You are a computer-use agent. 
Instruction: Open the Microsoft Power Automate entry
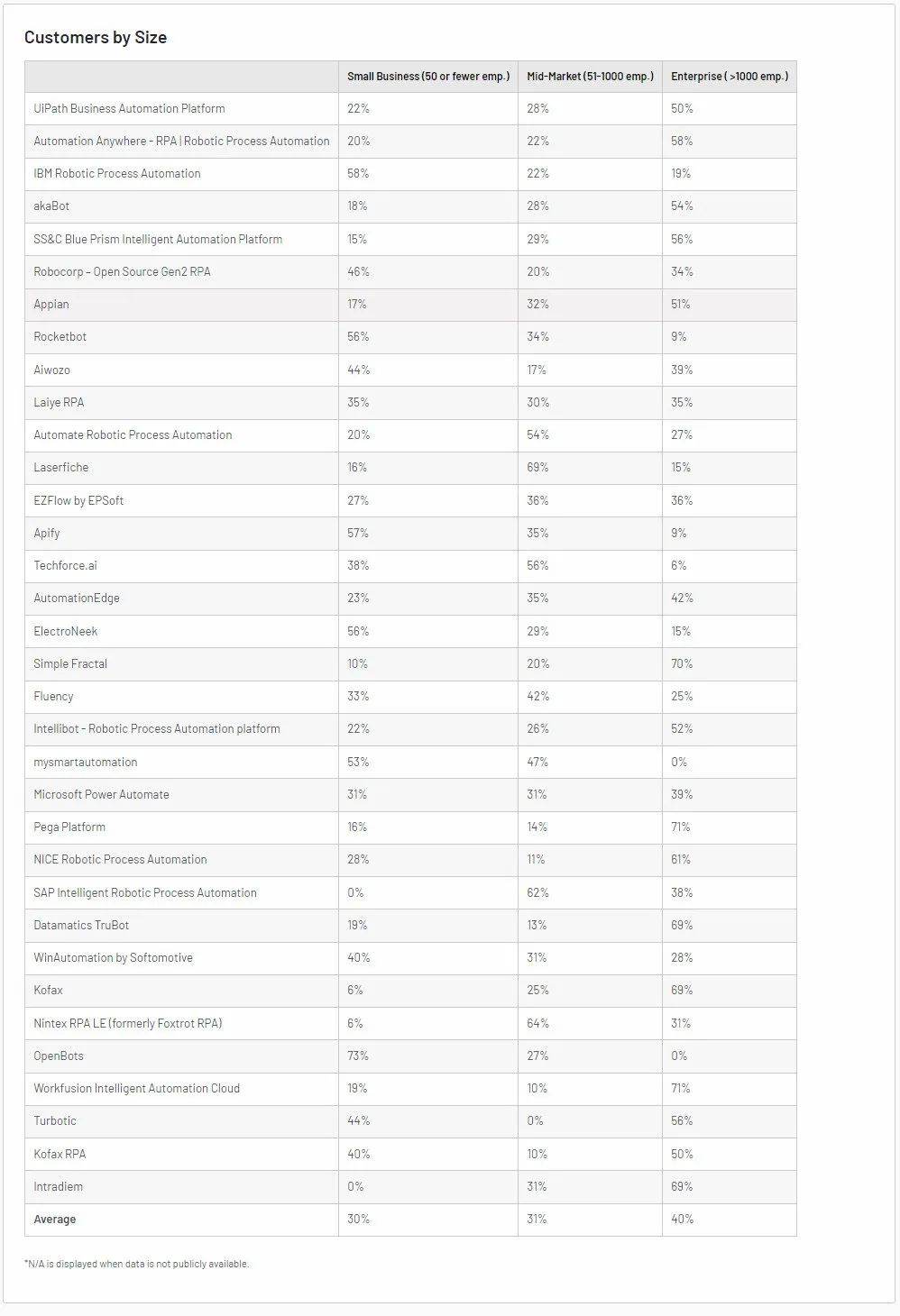pyautogui.click(x=101, y=794)
